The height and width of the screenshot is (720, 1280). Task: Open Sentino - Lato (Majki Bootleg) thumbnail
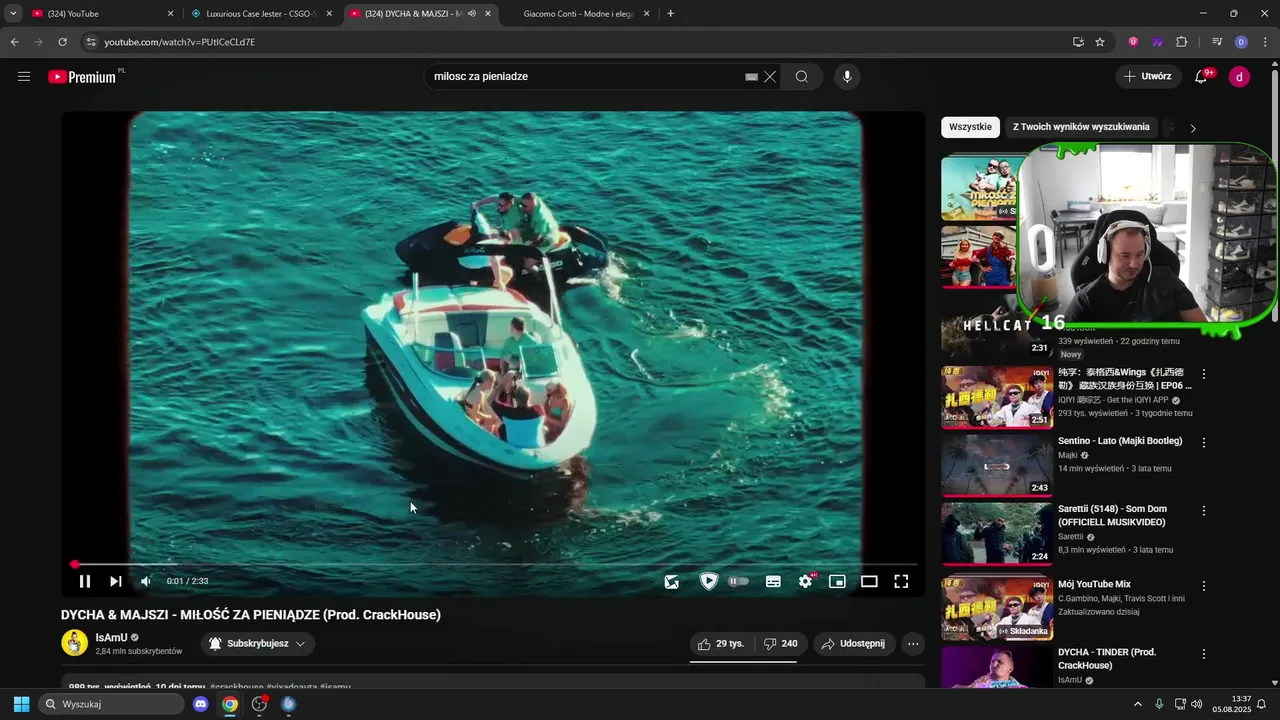click(996, 465)
